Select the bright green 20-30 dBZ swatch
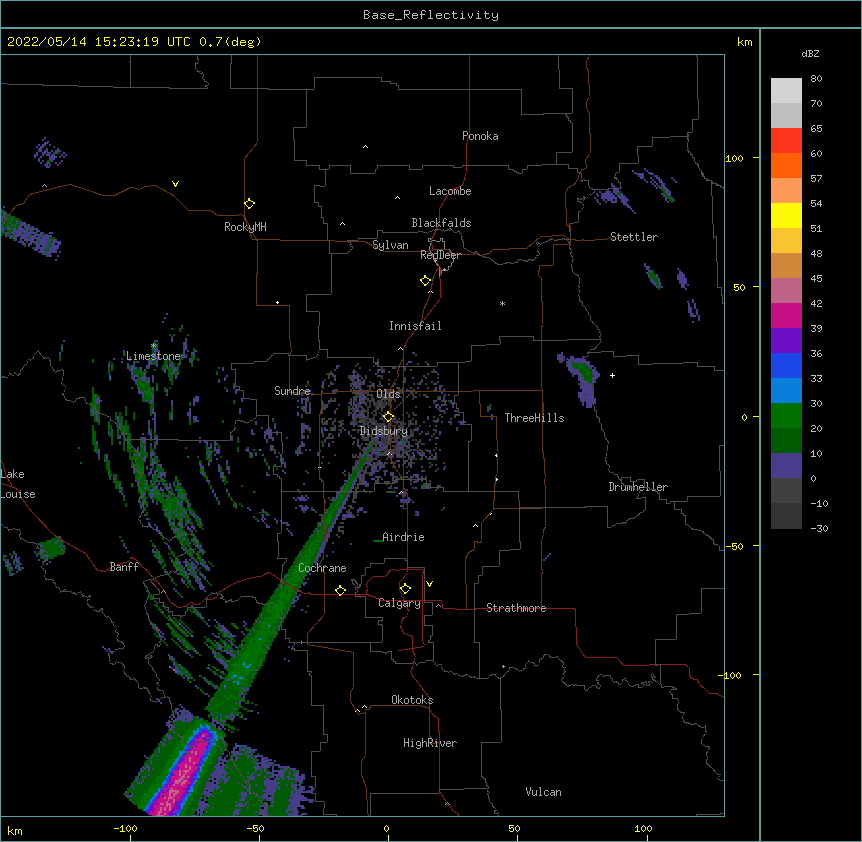The image size is (862, 842). tap(786, 416)
